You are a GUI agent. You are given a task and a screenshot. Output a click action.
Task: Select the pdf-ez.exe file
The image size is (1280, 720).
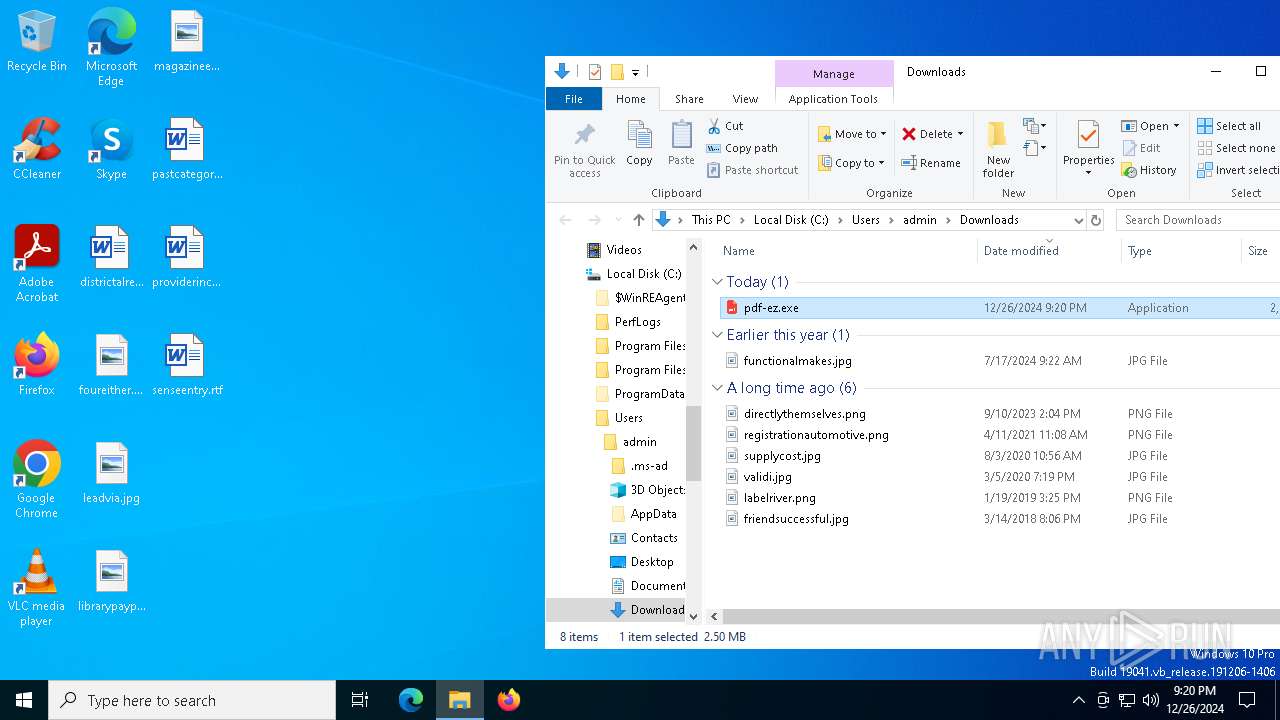tap(1000, 308)
